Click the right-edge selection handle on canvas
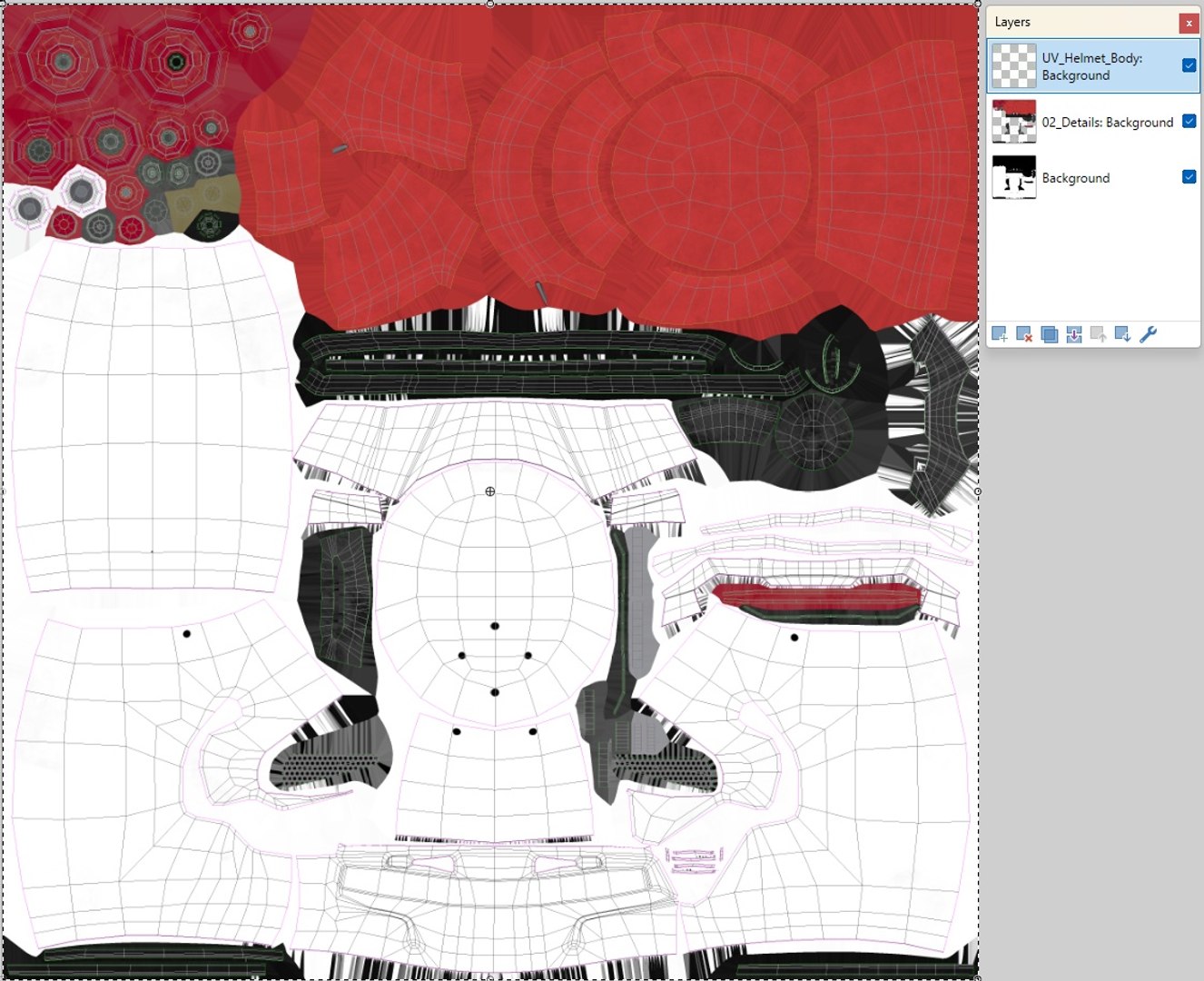Screen dimensions: 1204x981 tap(978, 491)
